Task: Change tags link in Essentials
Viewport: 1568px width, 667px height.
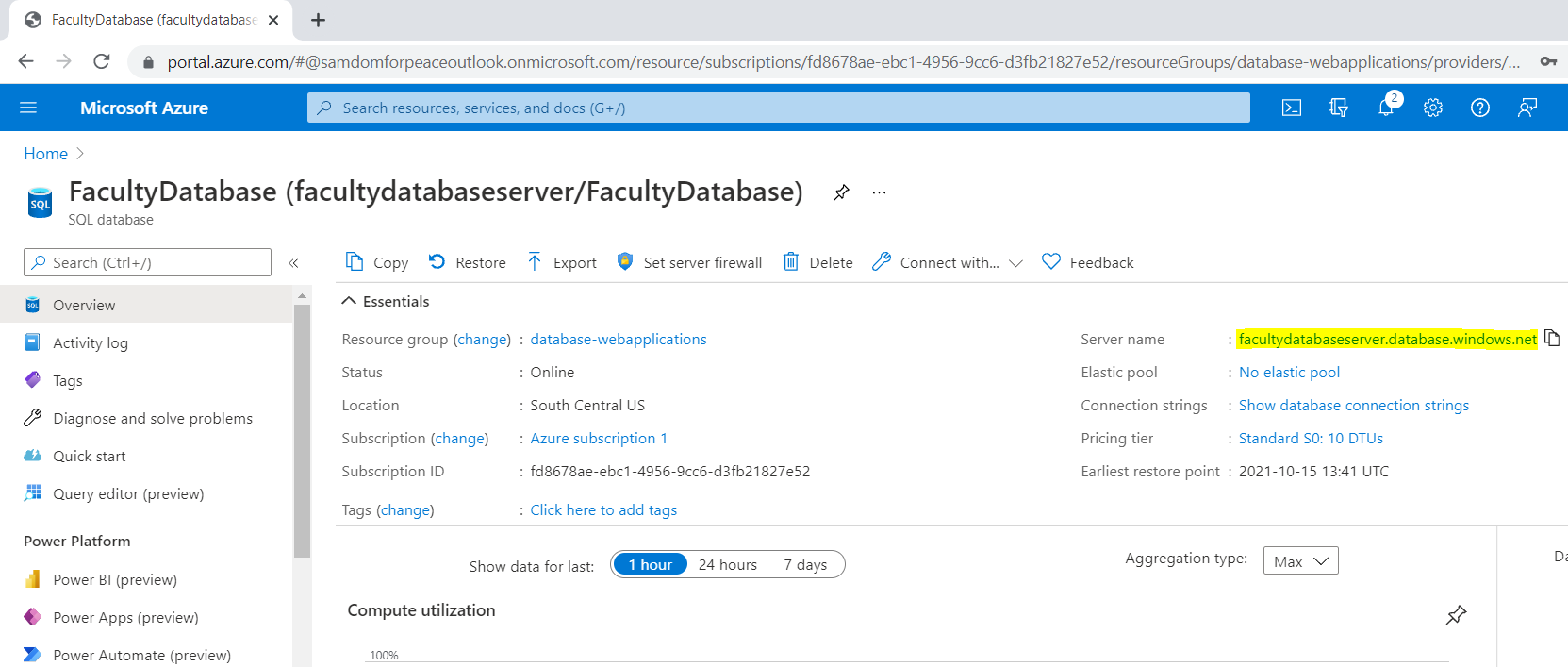Action: 405,509
